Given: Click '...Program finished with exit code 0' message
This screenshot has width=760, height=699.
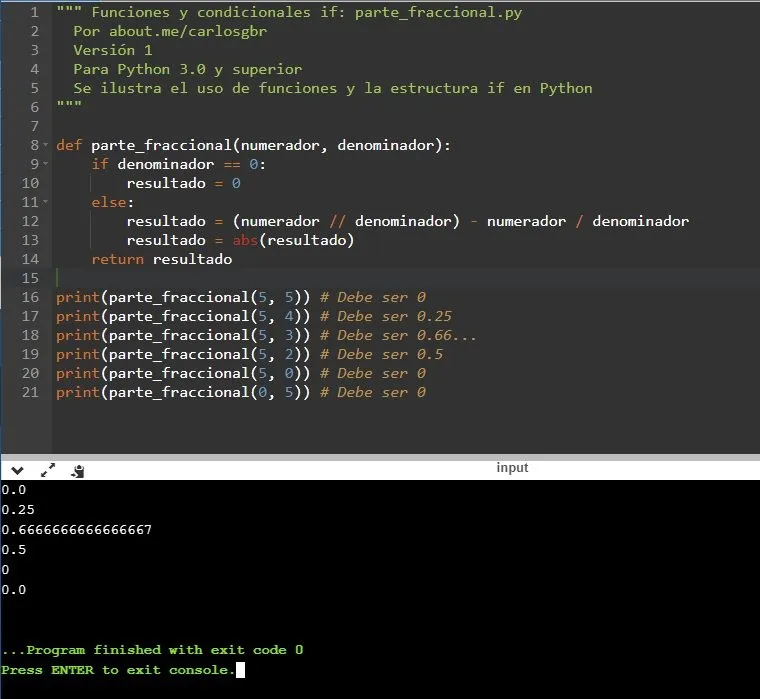Looking at the screenshot, I should (152, 650).
